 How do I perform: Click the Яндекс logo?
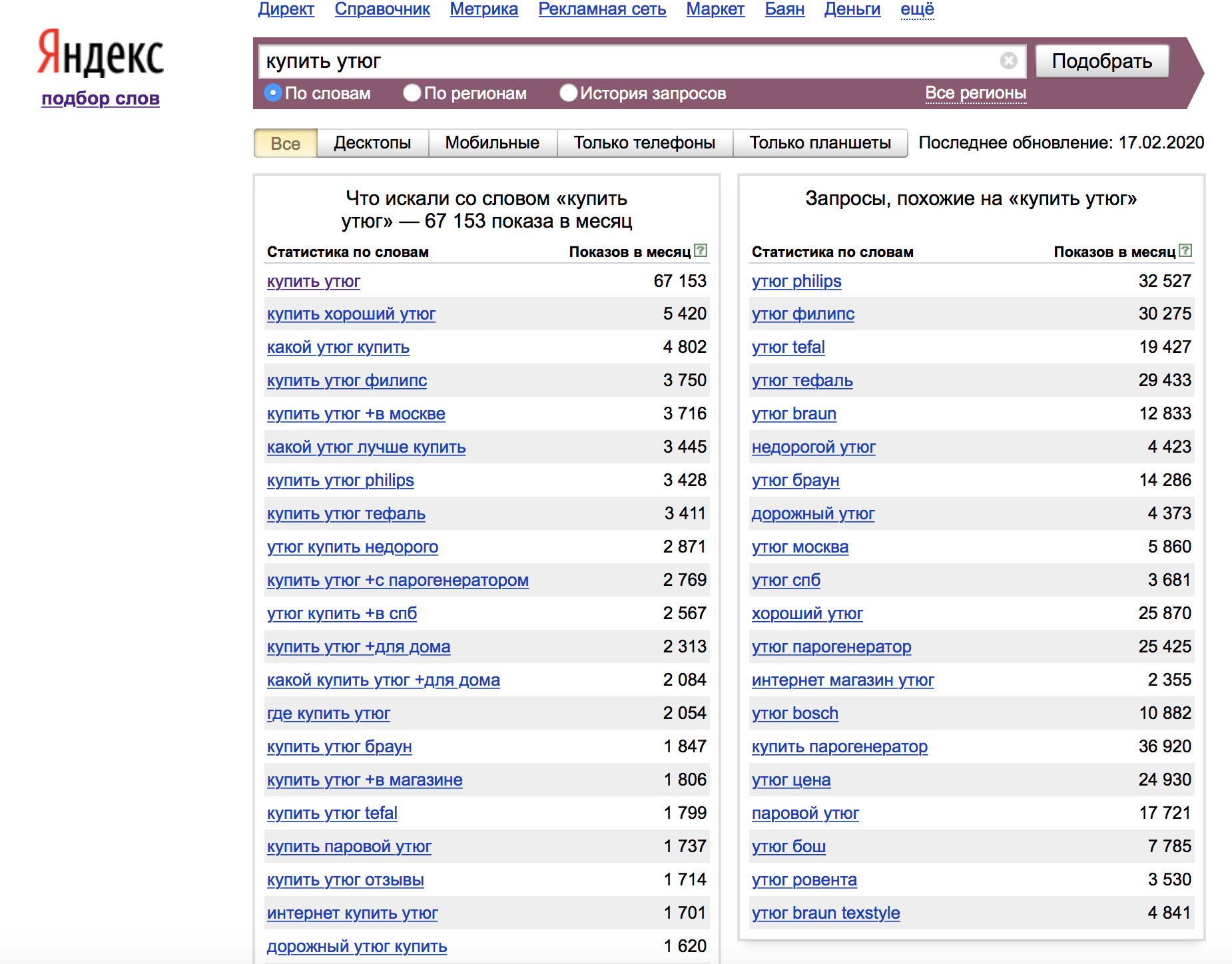(101, 53)
